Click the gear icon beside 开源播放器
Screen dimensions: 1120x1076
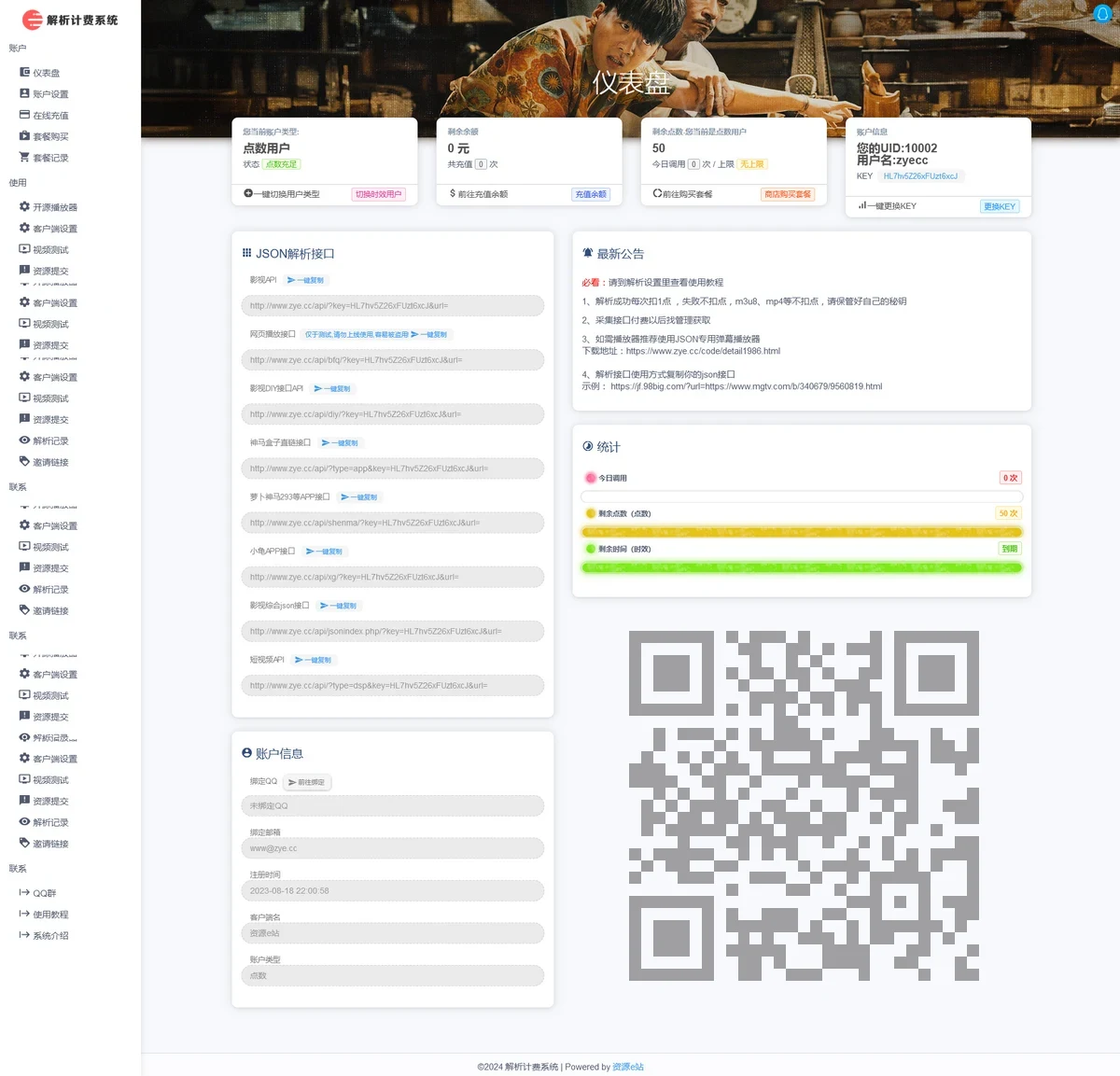tap(24, 206)
